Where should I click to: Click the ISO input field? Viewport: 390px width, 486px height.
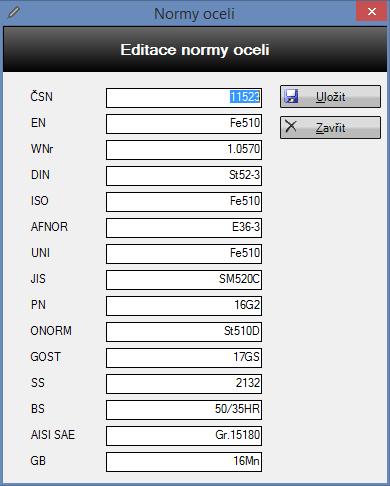click(184, 202)
